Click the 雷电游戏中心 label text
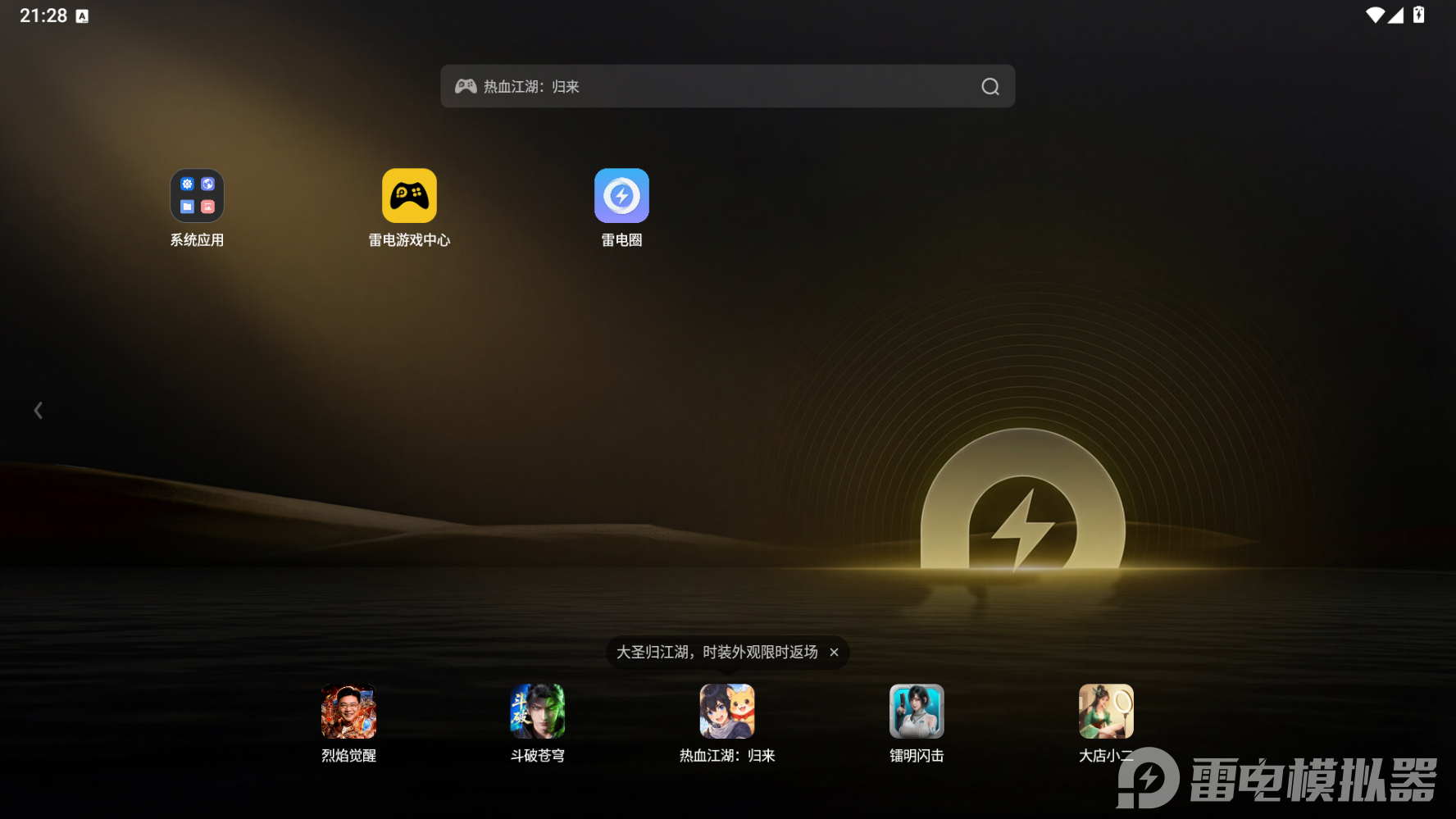Image resolution: width=1456 pixels, height=819 pixels. (409, 240)
